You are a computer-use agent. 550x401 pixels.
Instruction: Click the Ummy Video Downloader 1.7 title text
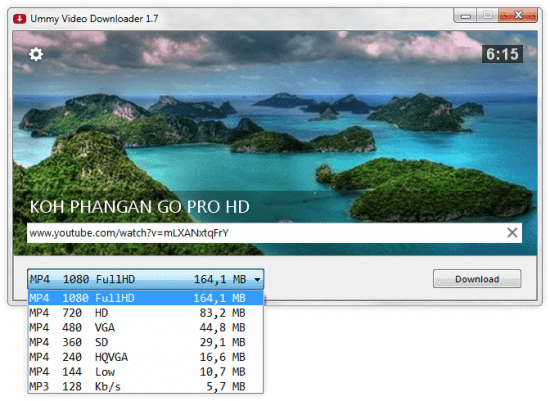pyautogui.click(x=94, y=19)
